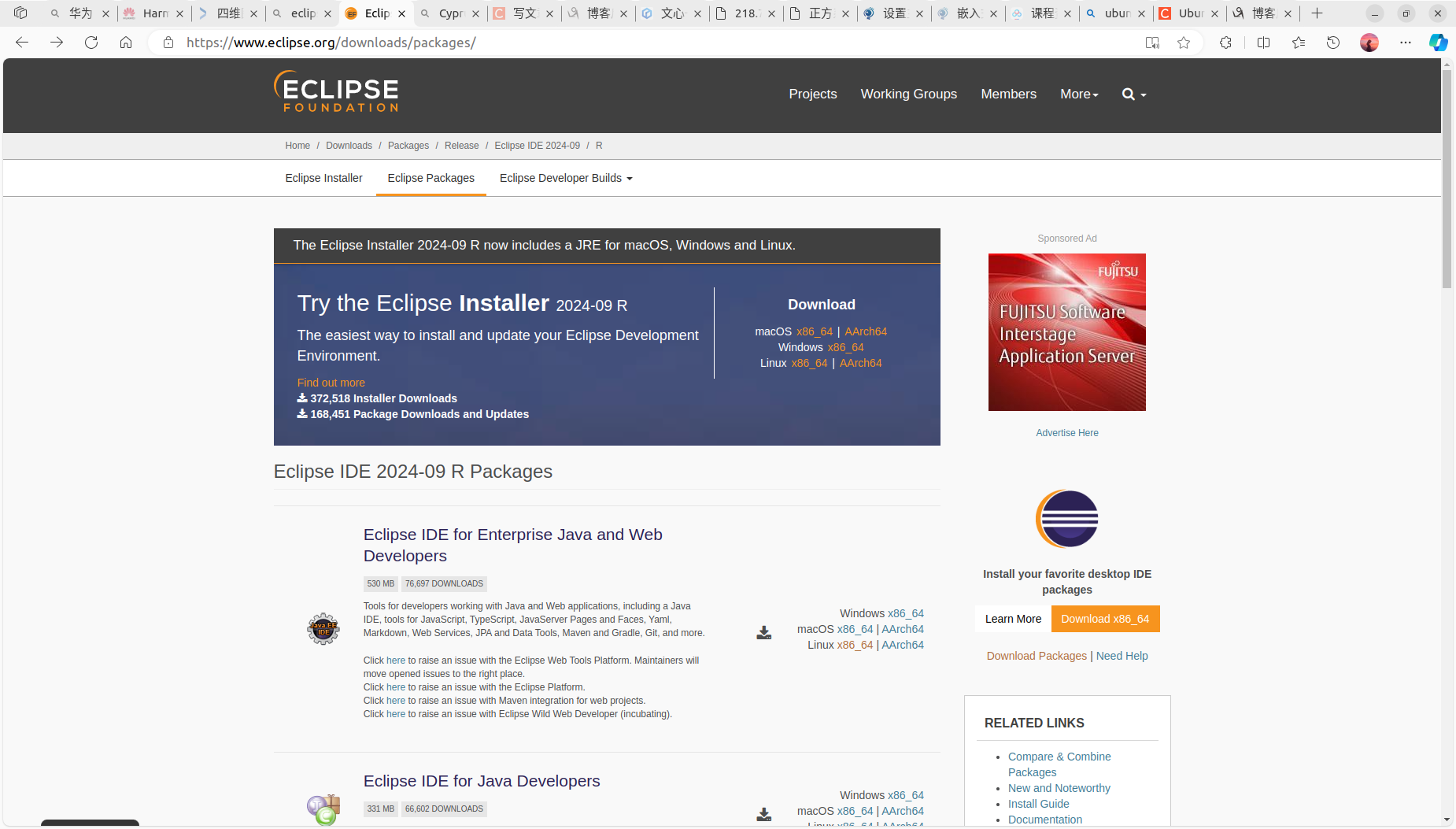The image size is (1456, 829).
Task: Open the tab actions menu icon
Action: point(20,13)
